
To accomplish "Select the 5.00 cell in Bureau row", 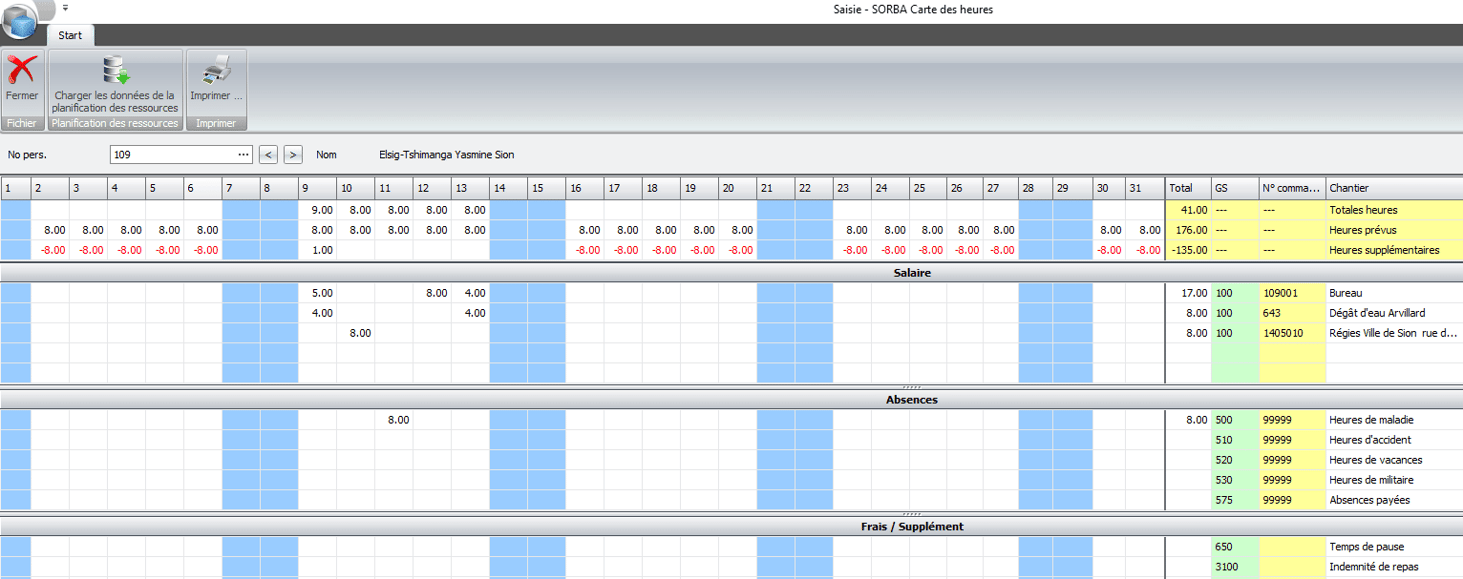I will click(x=317, y=293).
